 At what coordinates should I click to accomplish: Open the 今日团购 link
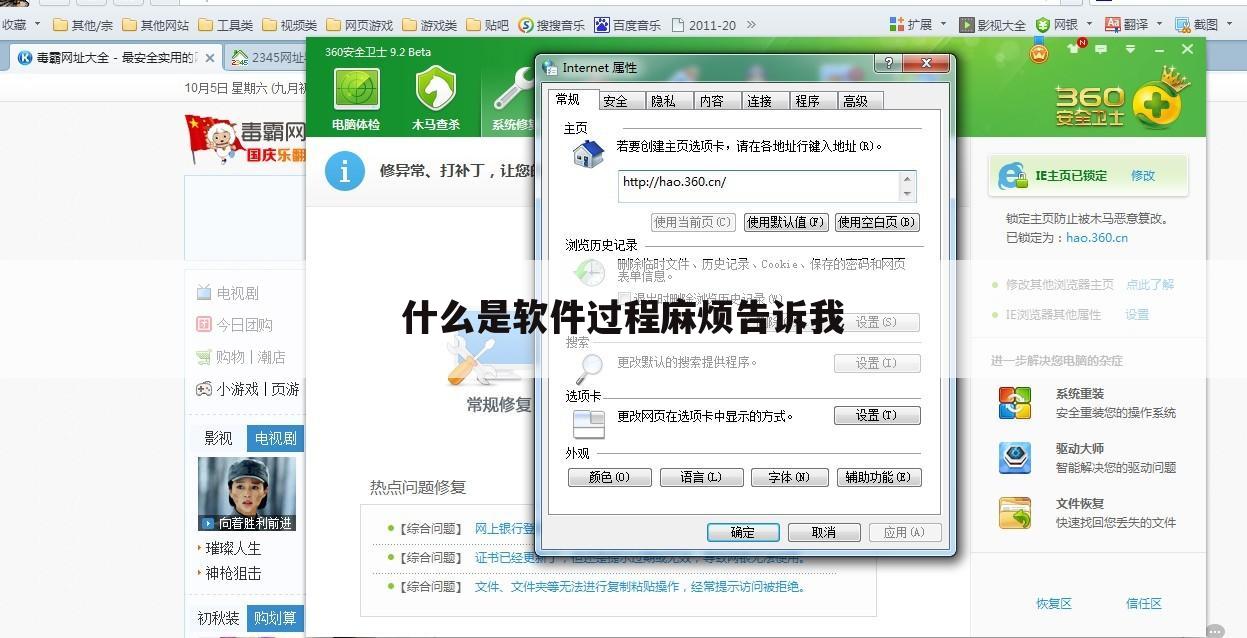pyautogui.click(x=245, y=325)
